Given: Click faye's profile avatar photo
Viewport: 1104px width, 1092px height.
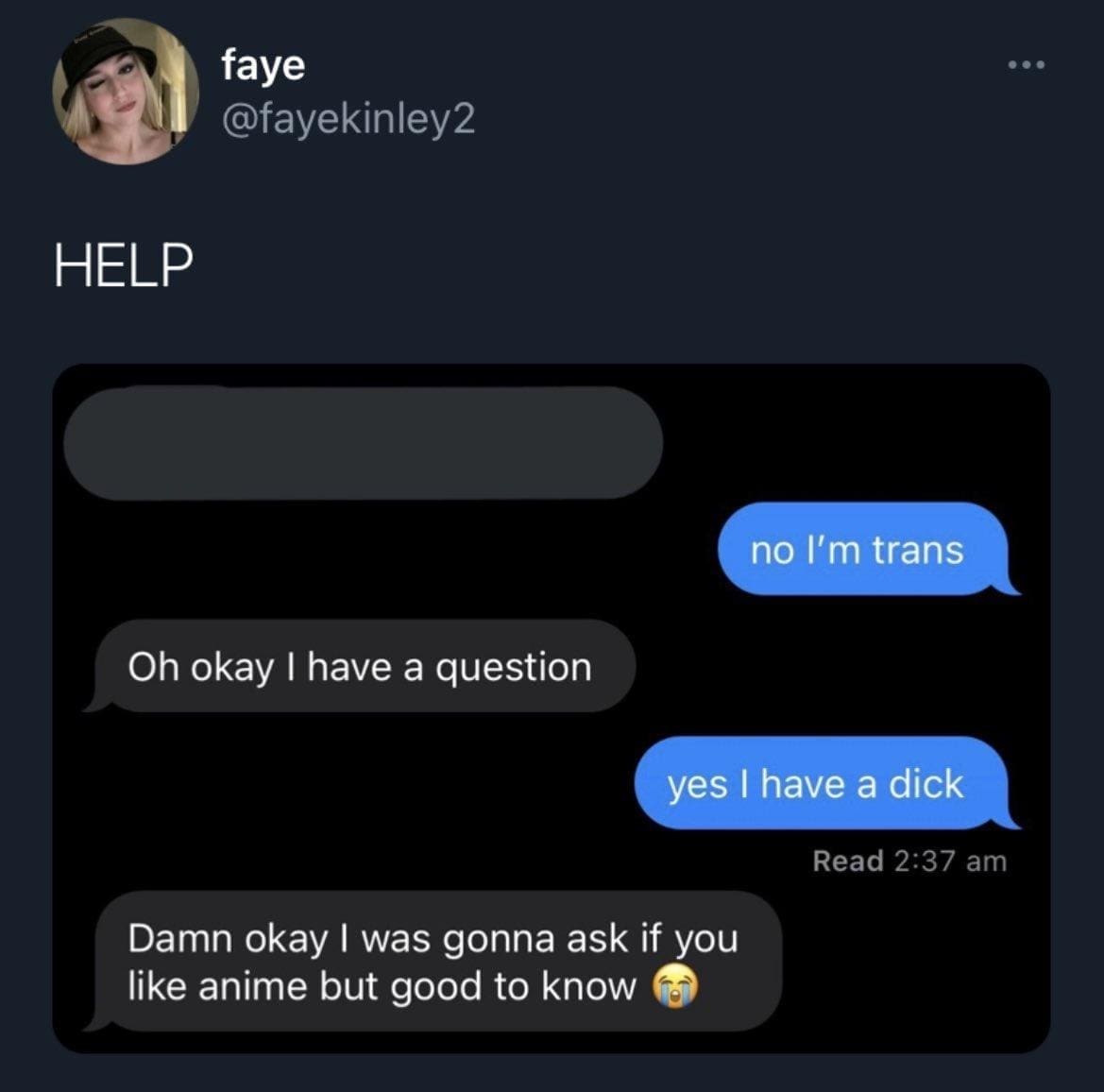Looking at the screenshot, I should coord(125,93).
